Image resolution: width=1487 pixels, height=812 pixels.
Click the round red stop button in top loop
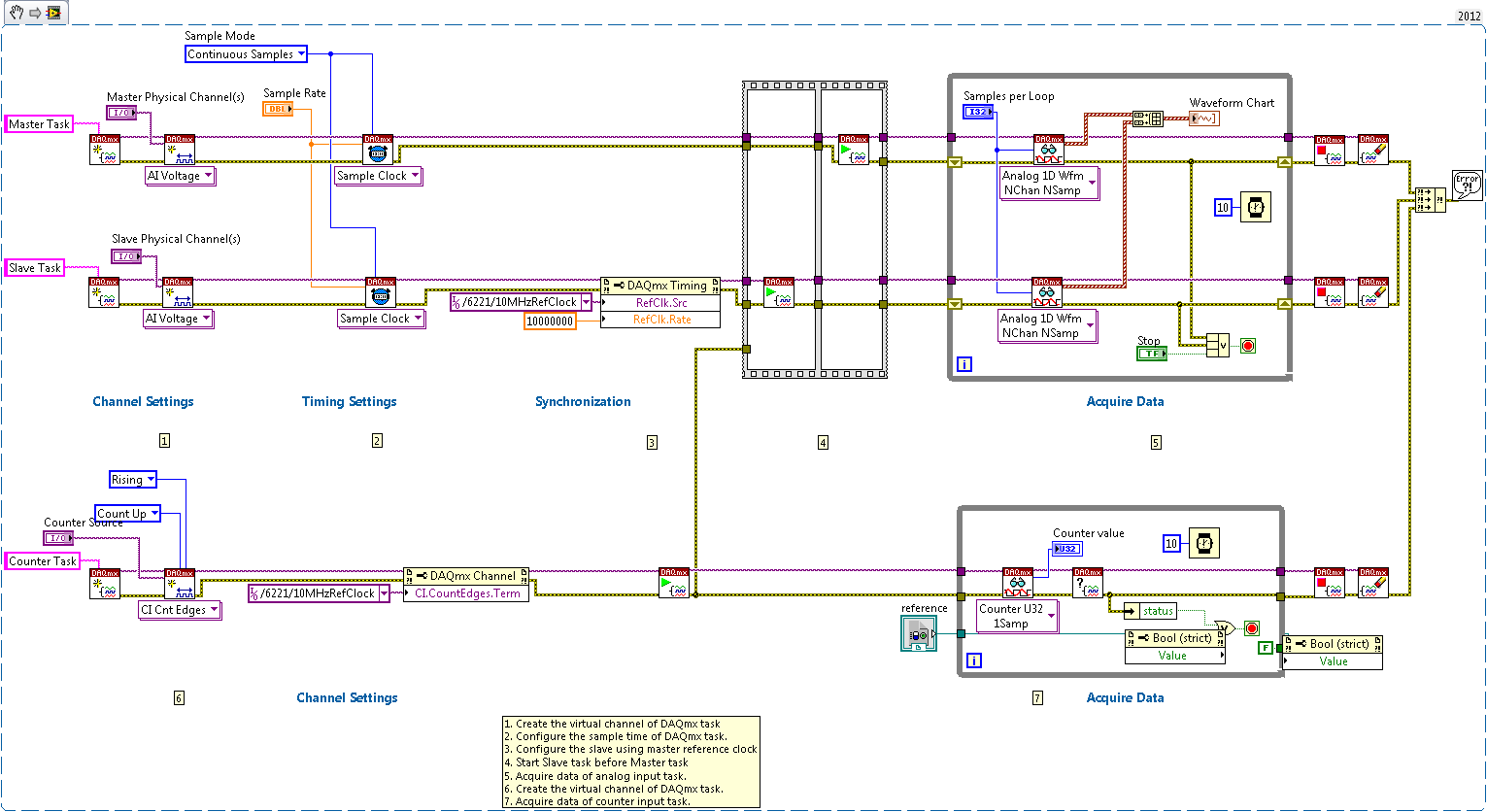1247,345
